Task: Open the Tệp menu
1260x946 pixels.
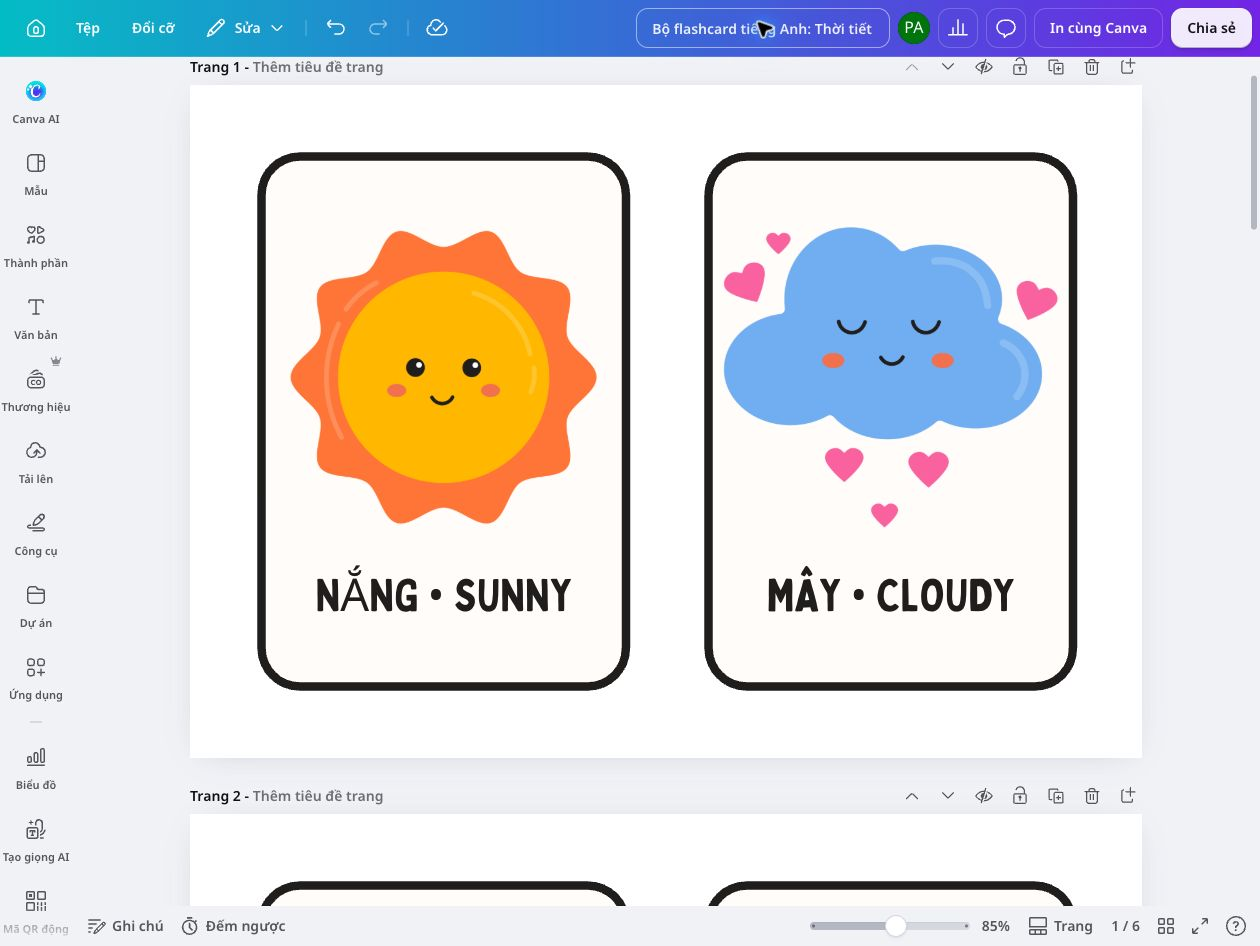Action: coord(88,28)
